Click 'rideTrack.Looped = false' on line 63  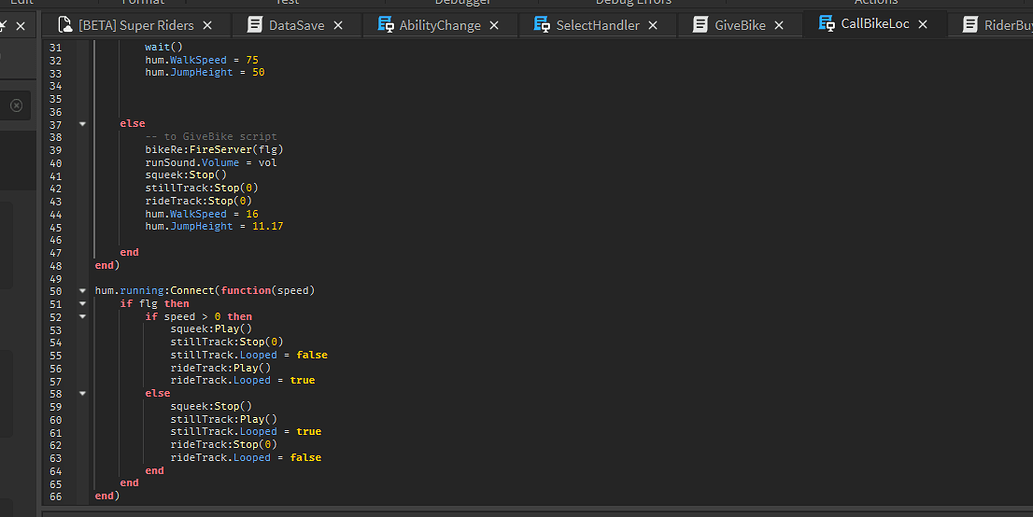246,457
